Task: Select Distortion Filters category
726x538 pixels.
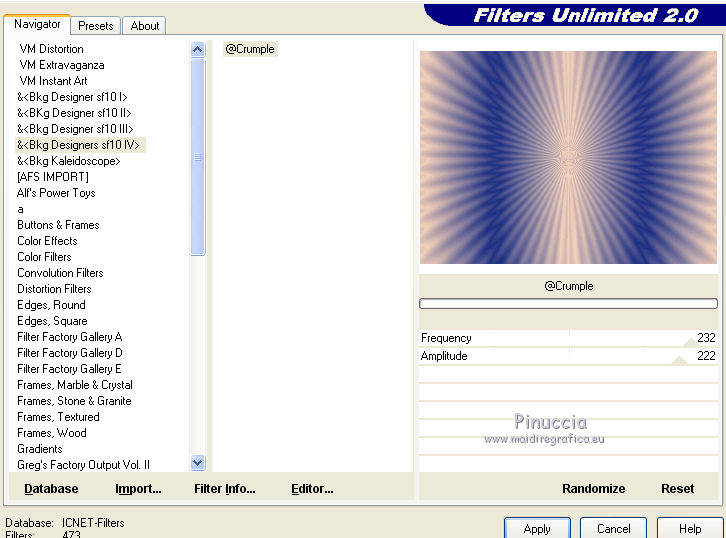Action: click(54, 289)
